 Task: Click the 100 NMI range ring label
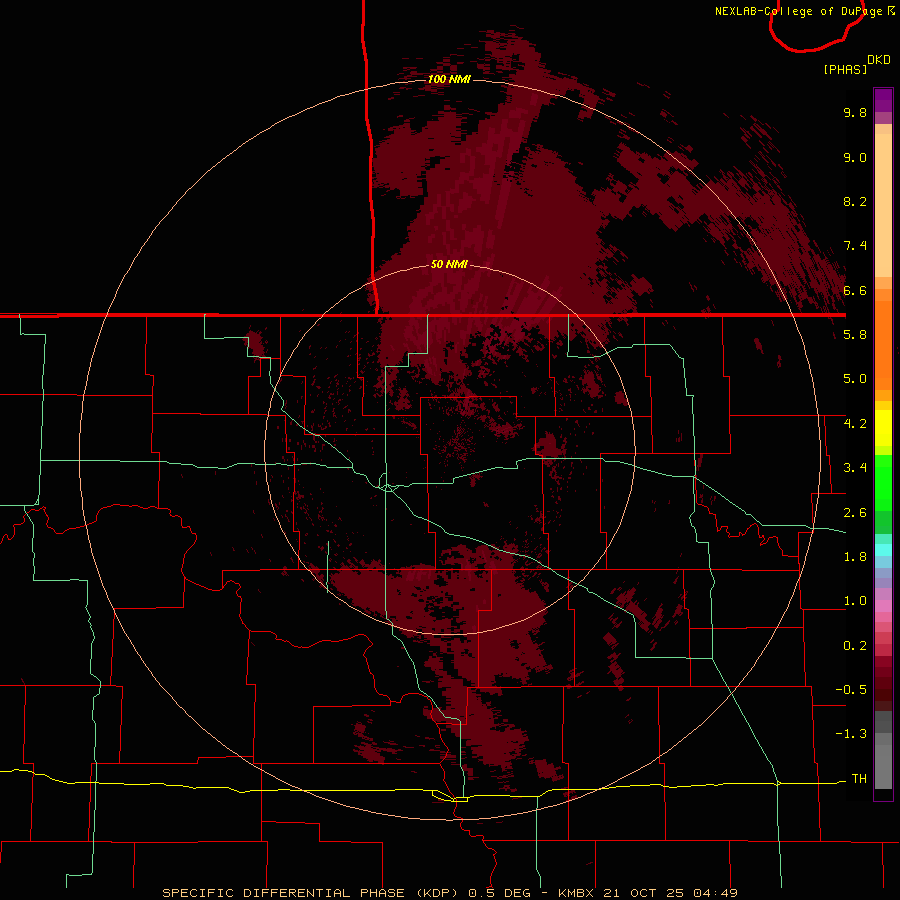click(x=449, y=79)
